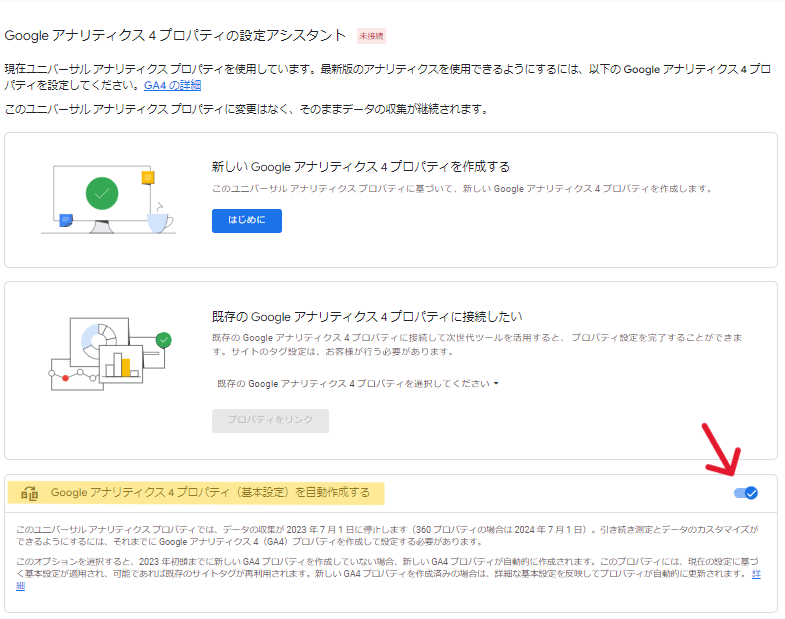Click the 既存の Google アナリティクス 4 プロパティに接続したい heading
Screen dimensions: 785x619
pos(367,317)
